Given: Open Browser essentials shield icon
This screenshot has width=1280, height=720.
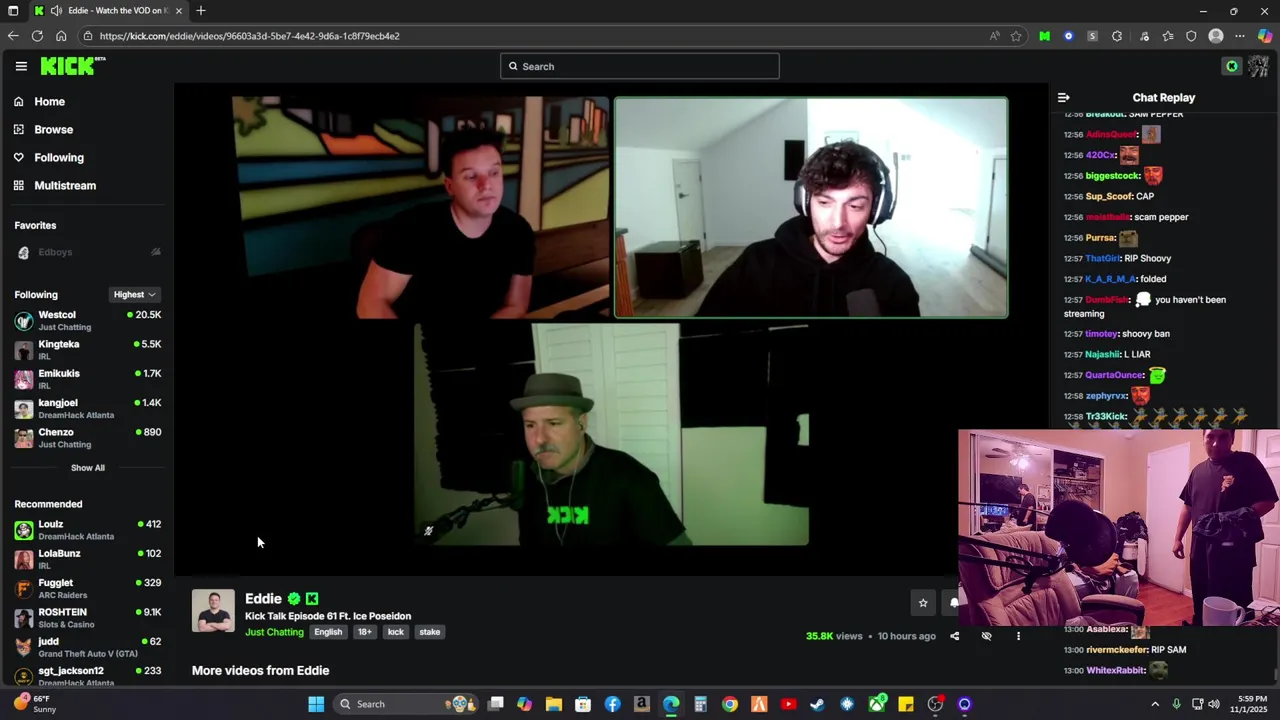Looking at the screenshot, I should pyautogui.click(x=1191, y=36).
